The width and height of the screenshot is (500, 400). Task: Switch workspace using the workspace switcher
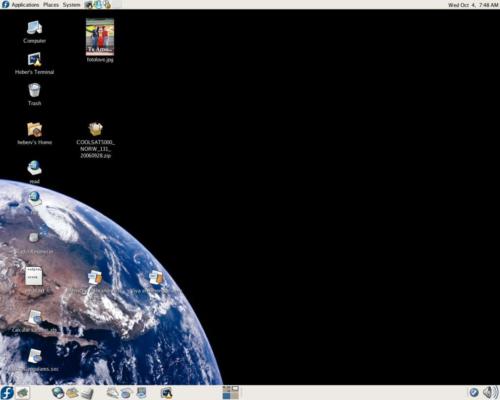231,393
